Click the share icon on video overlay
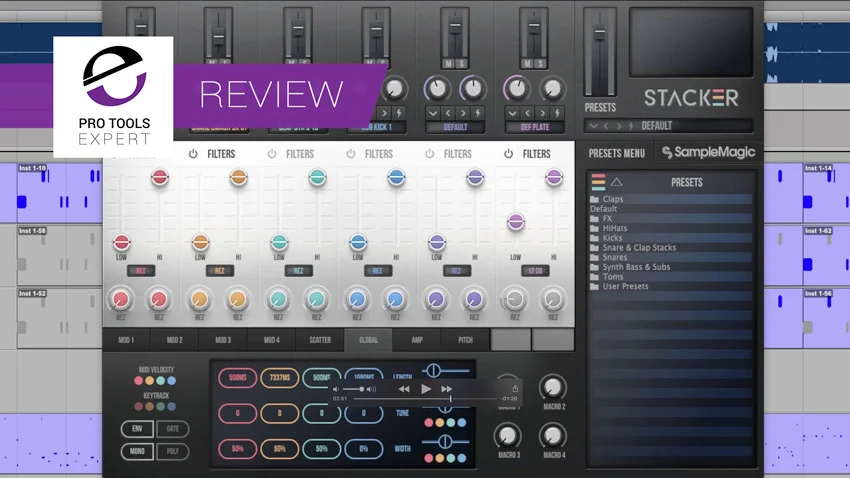The height and width of the screenshot is (478, 850). 515,389
